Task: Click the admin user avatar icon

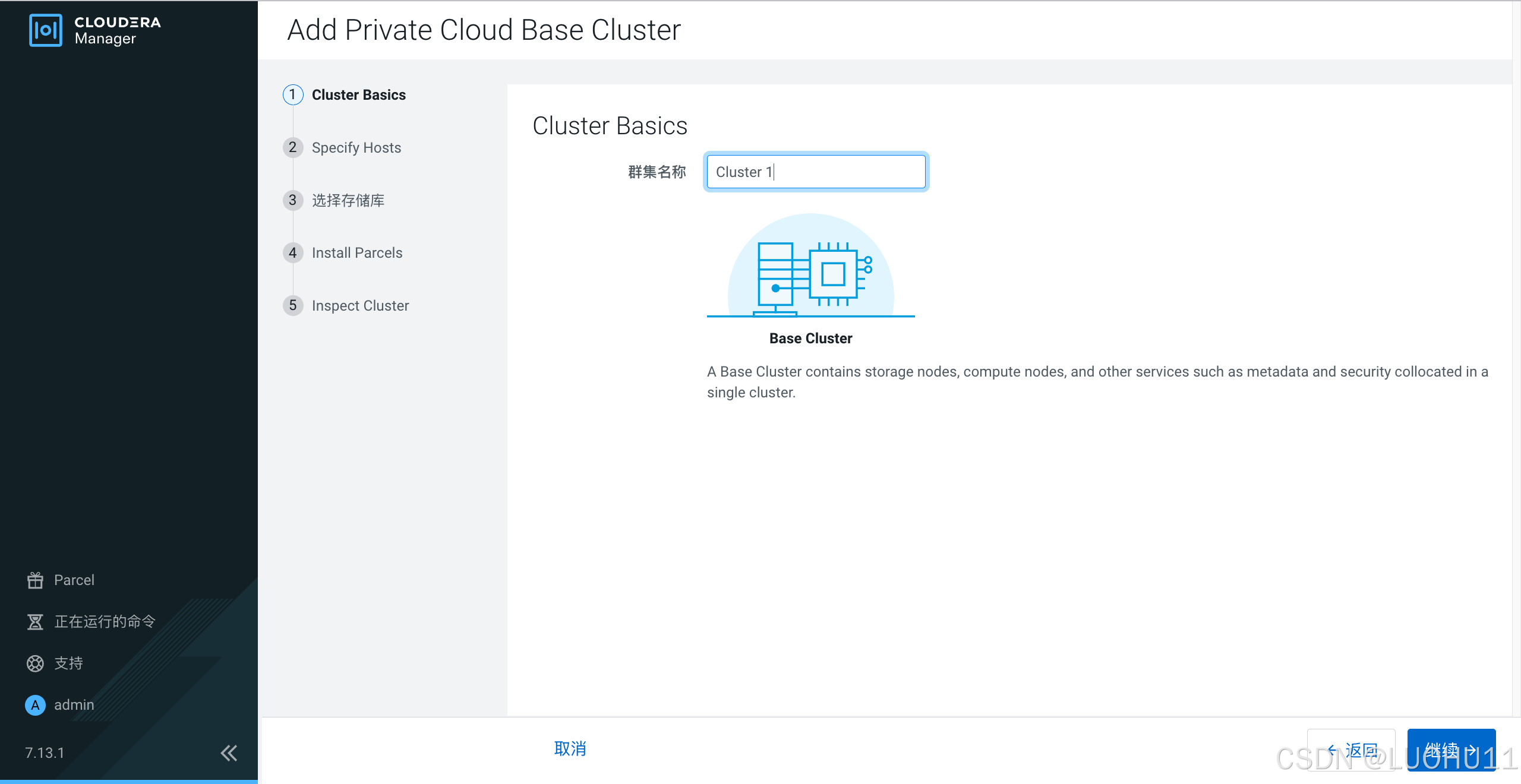Action: (35, 705)
